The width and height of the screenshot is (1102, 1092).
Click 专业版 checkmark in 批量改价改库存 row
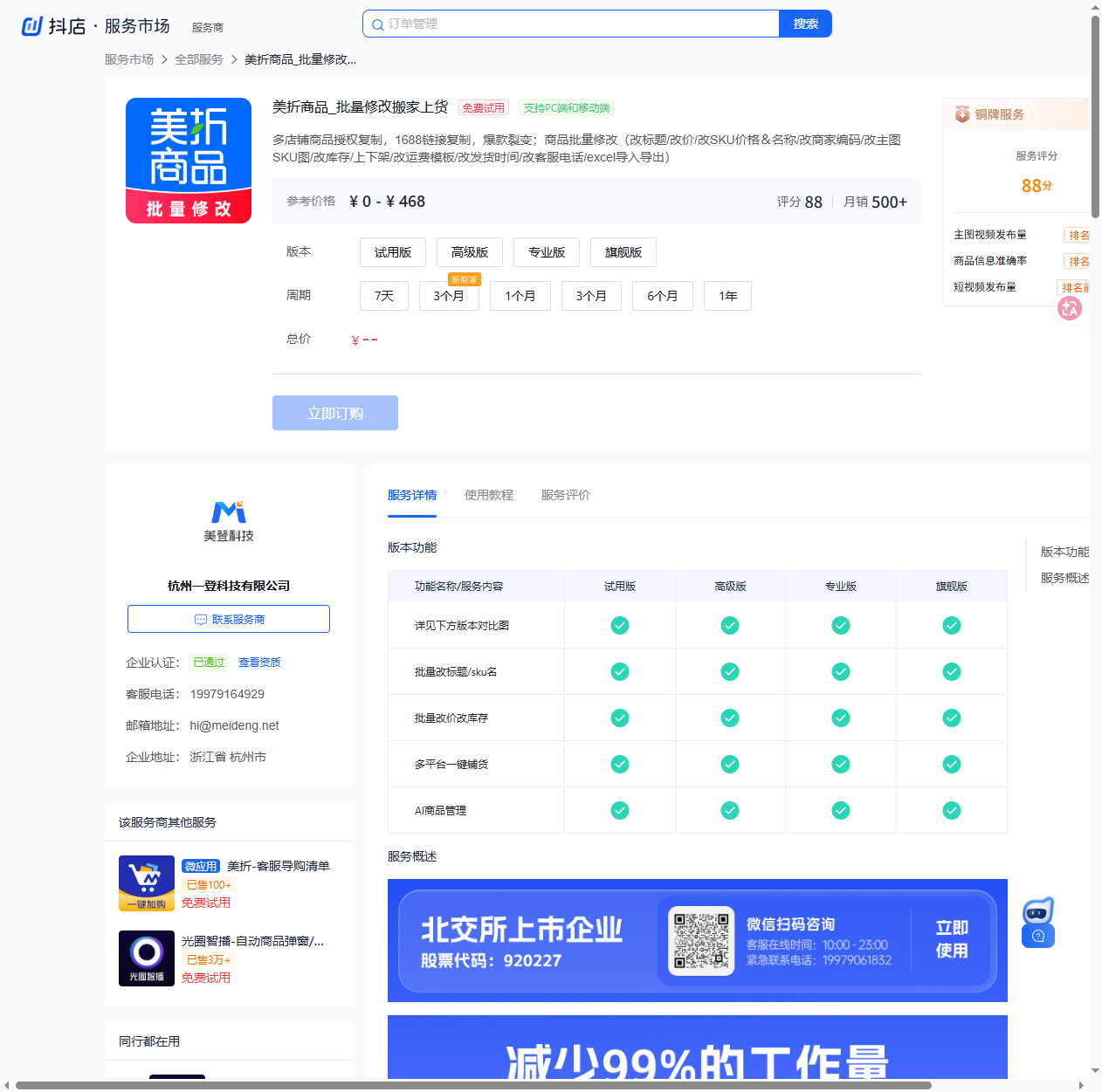coord(841,718)
